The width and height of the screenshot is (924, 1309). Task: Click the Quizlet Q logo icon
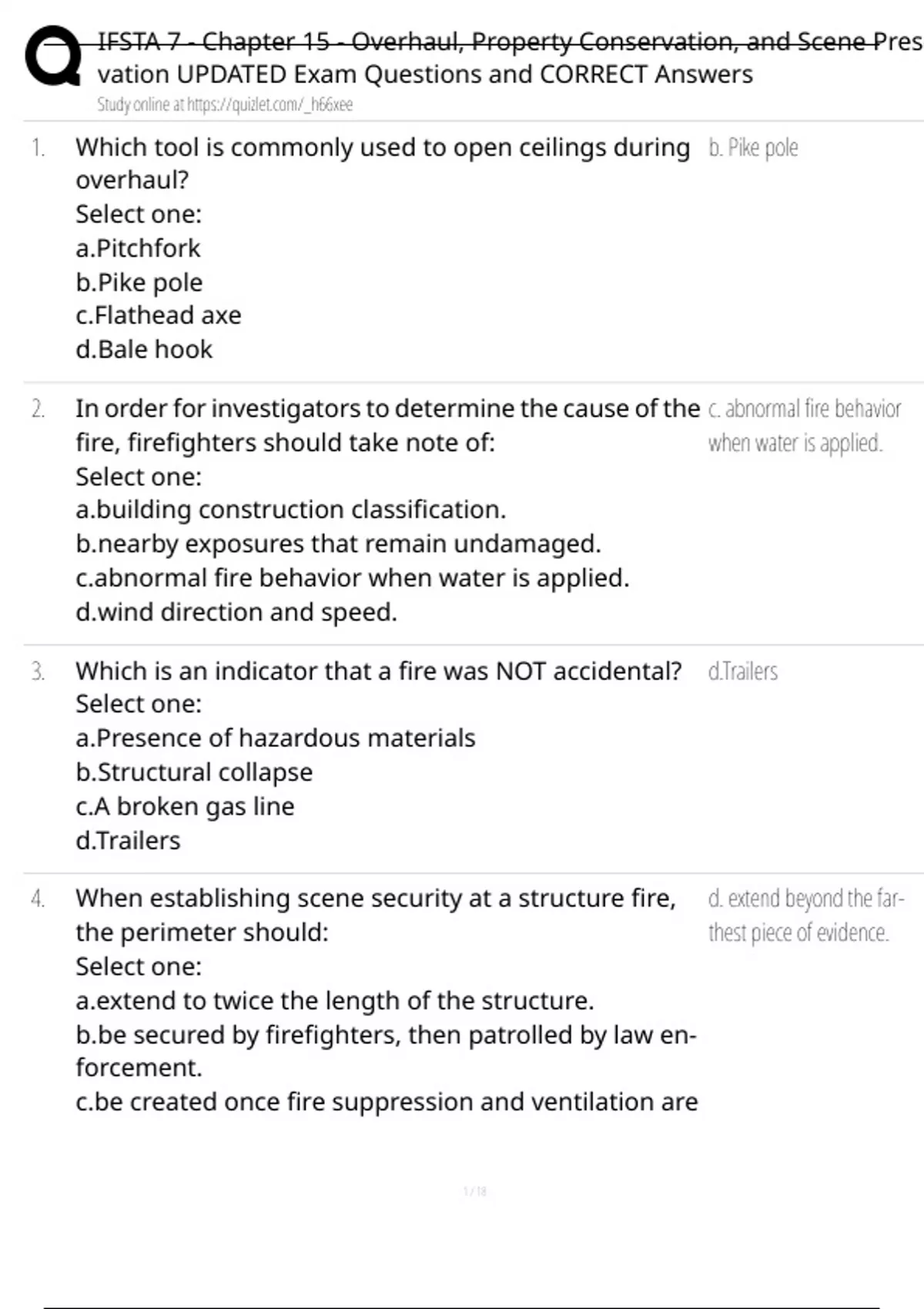(x=52, y=55)
